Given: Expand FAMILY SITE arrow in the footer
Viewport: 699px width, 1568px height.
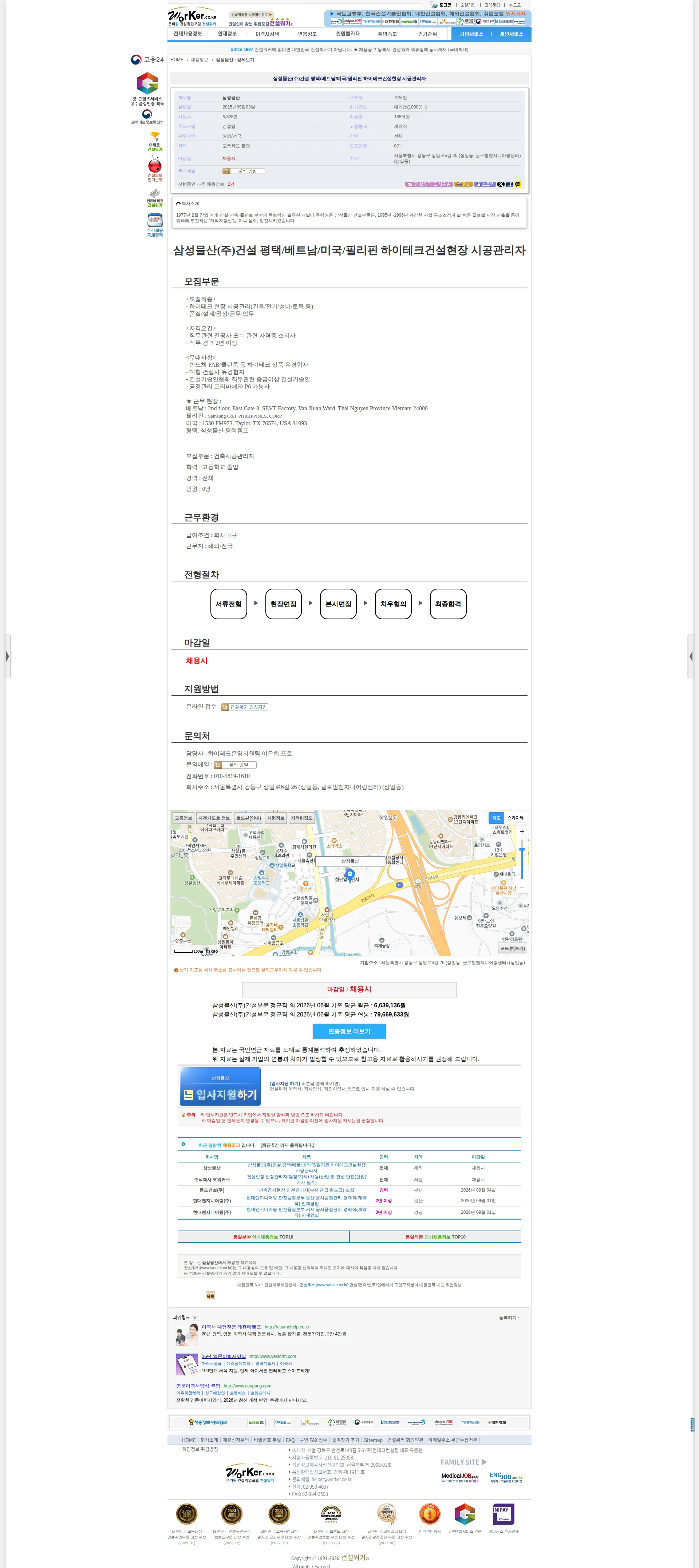Looking at the screenshot, I should (484, 1462).
